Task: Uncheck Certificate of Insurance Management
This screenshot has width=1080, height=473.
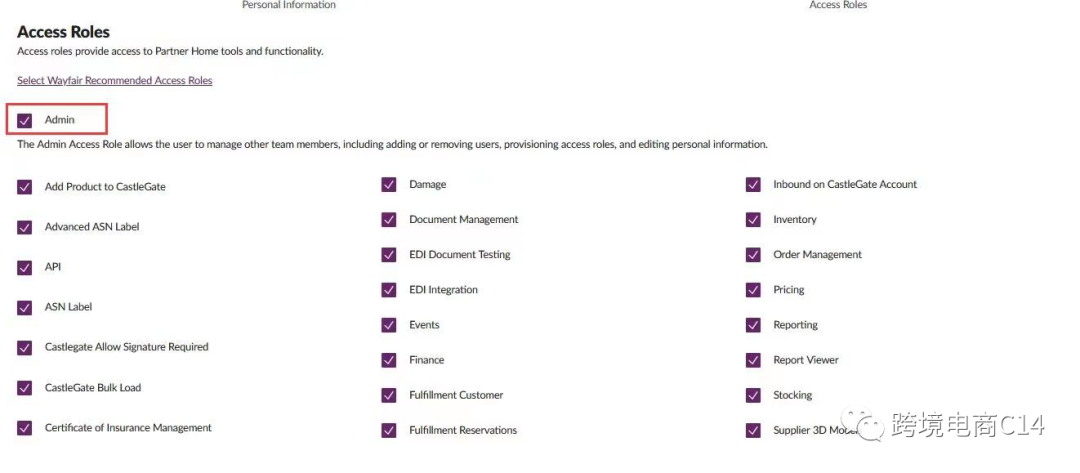Action: (25, 428)
